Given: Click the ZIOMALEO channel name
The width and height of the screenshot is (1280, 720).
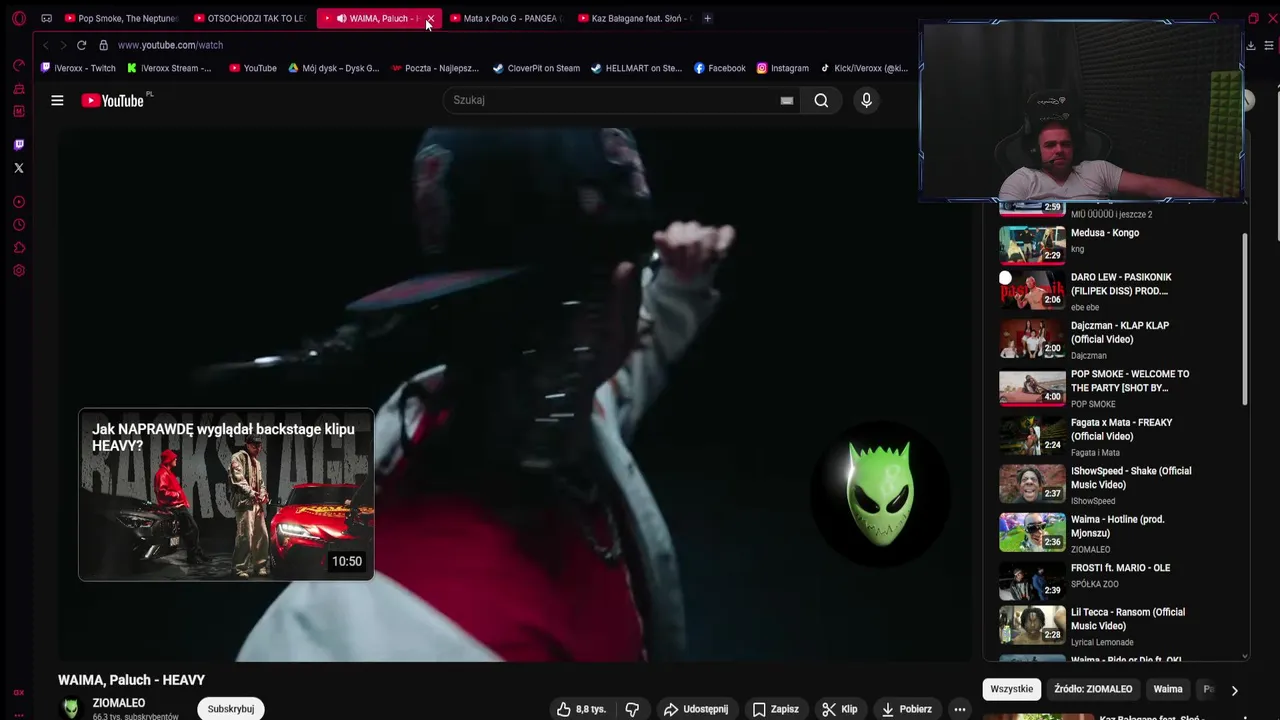Looking at the screenshot, I should tap(119, 703).
